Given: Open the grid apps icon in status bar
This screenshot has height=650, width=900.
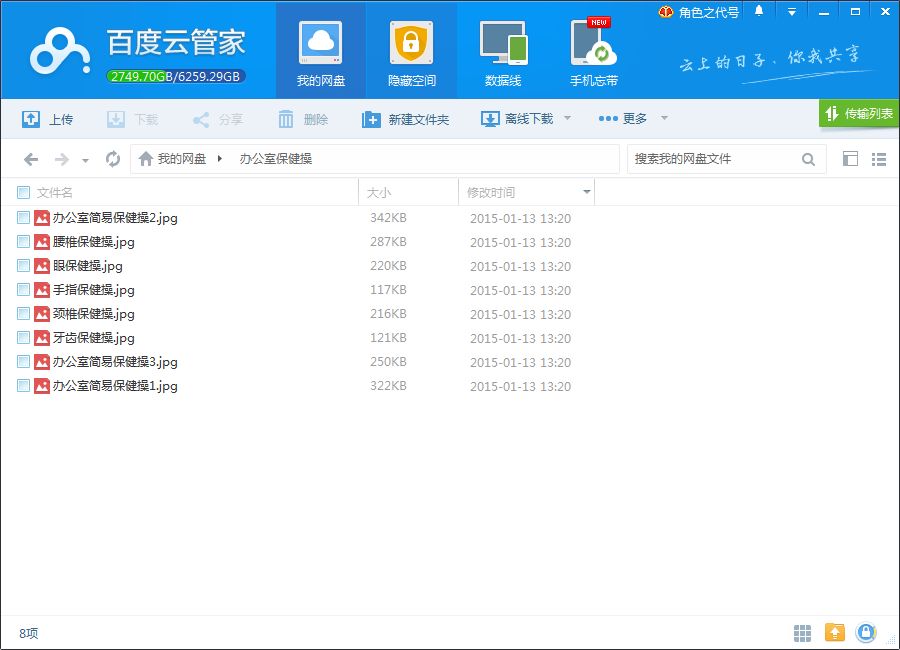Looking at the screenshot, I should point(802,632).
